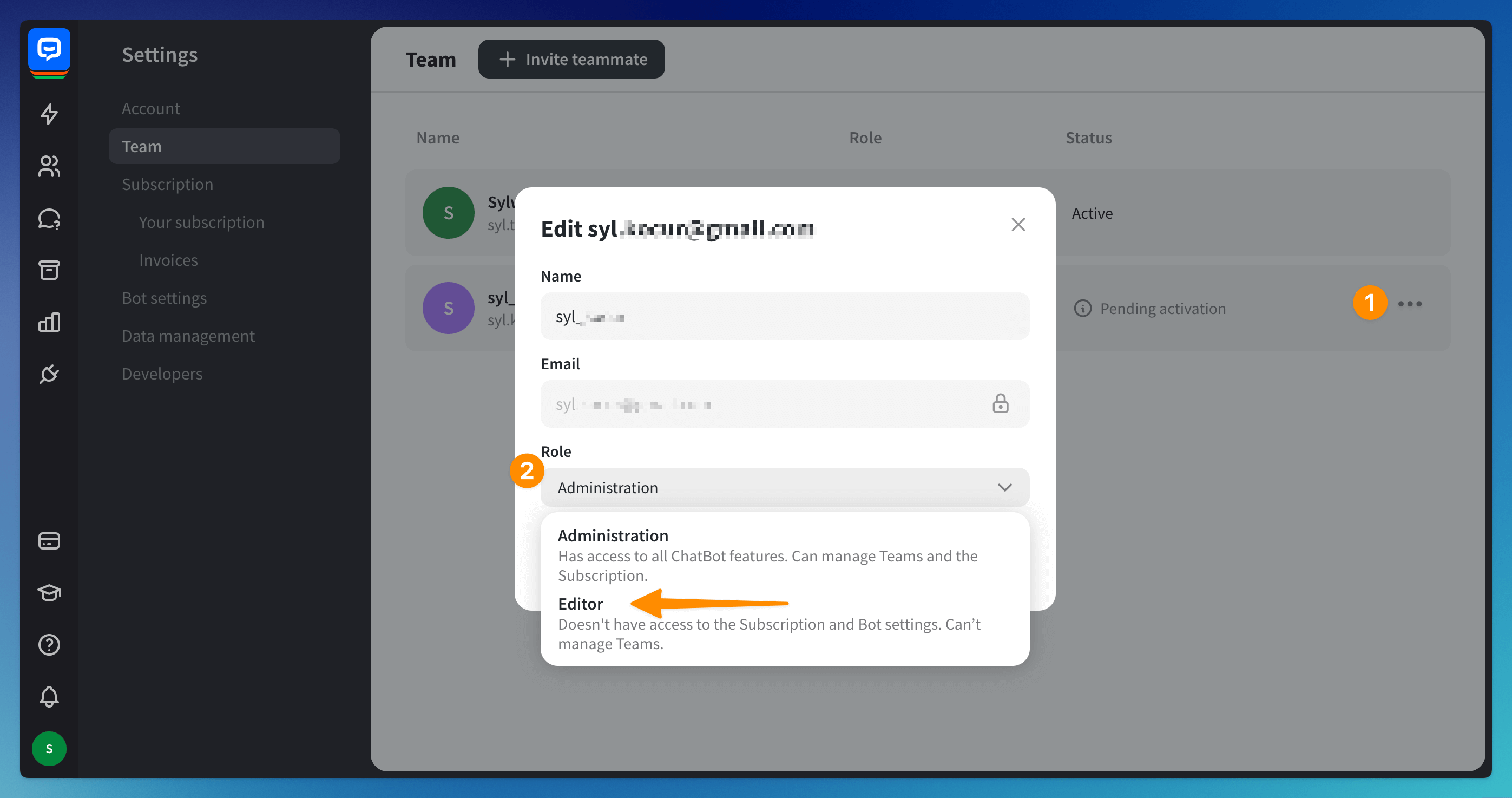Screen dimensions: 1512x798
Task: Expand the Role dropdown showing Administration
Action: click(x=784, y=487)
